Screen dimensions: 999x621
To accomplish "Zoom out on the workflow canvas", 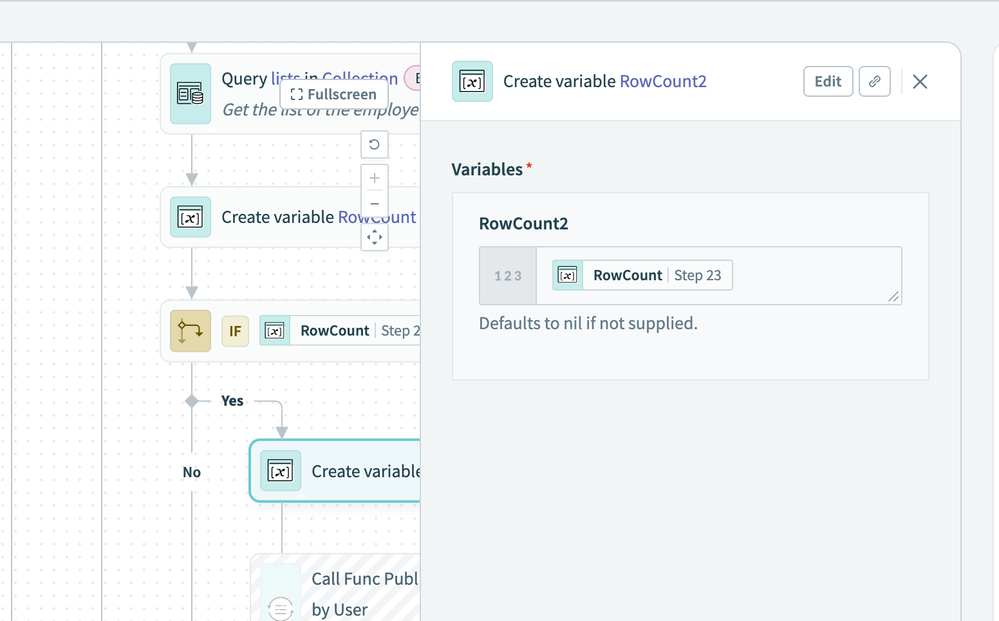I will 374,204.
